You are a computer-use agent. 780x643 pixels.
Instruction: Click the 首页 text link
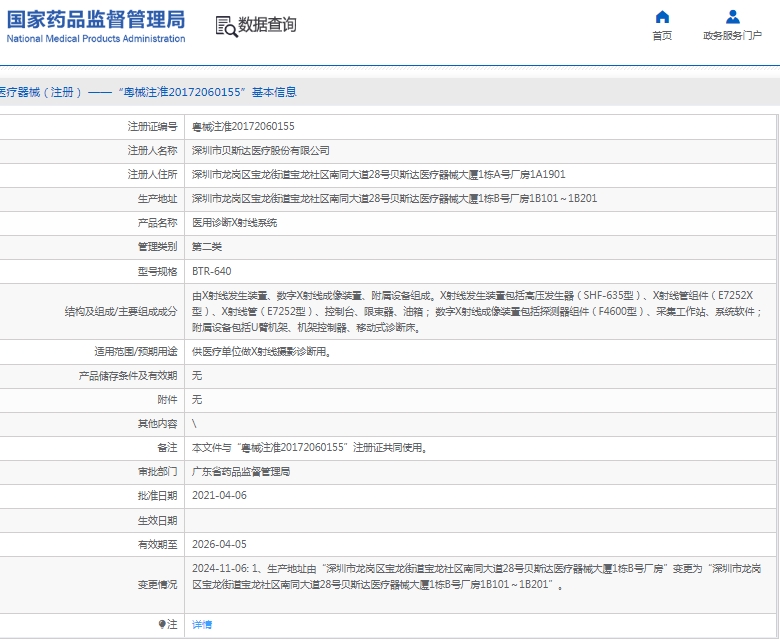pos(662,35)
